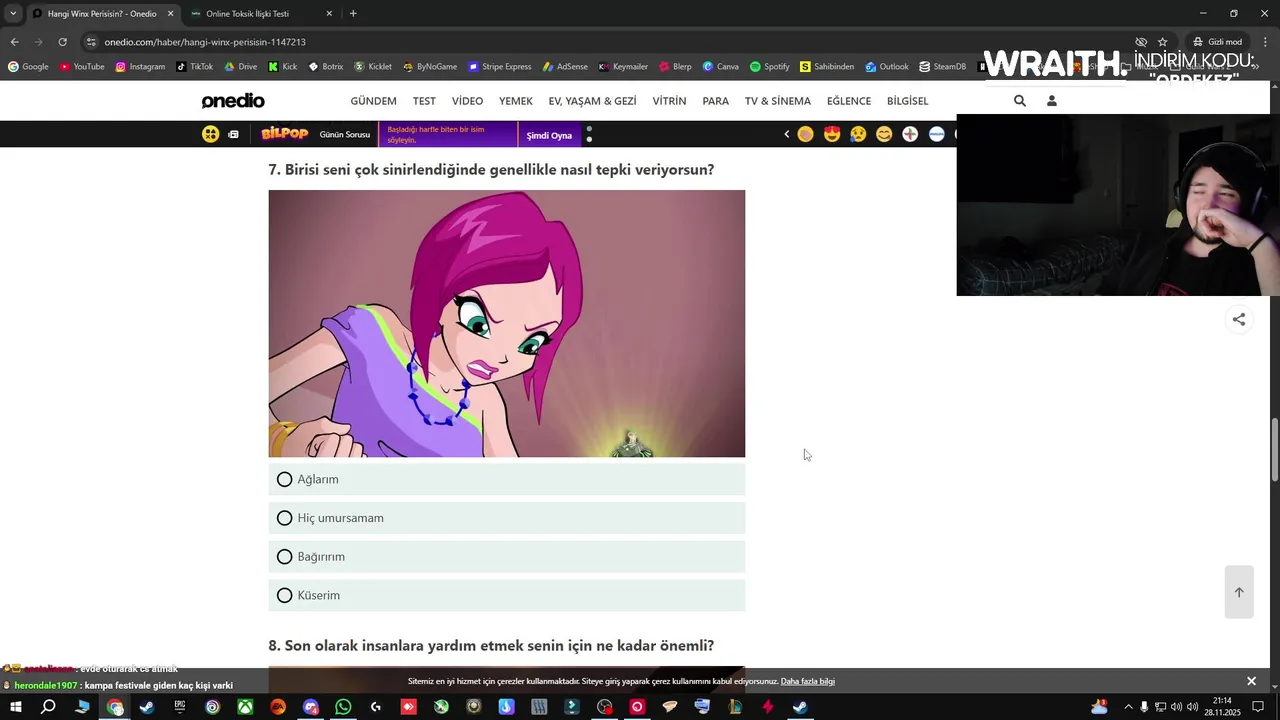Open the Canva bookmark

pos(721,67)
